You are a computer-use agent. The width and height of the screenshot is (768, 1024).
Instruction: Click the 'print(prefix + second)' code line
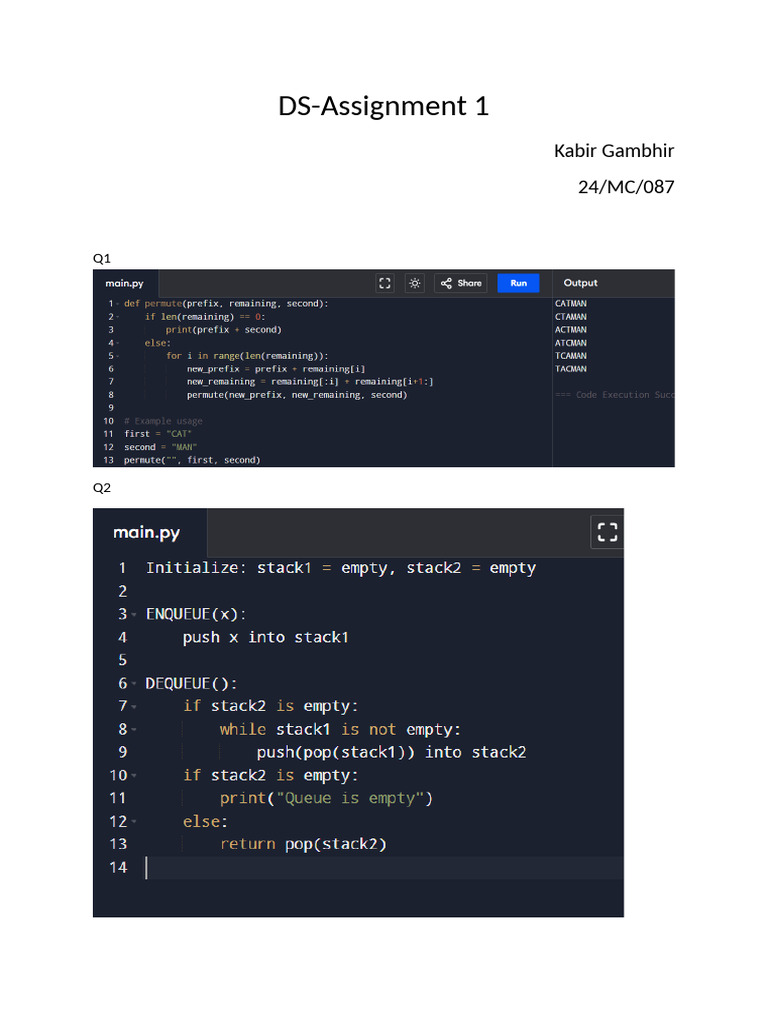pyautogui.click(x=223, y=330)
